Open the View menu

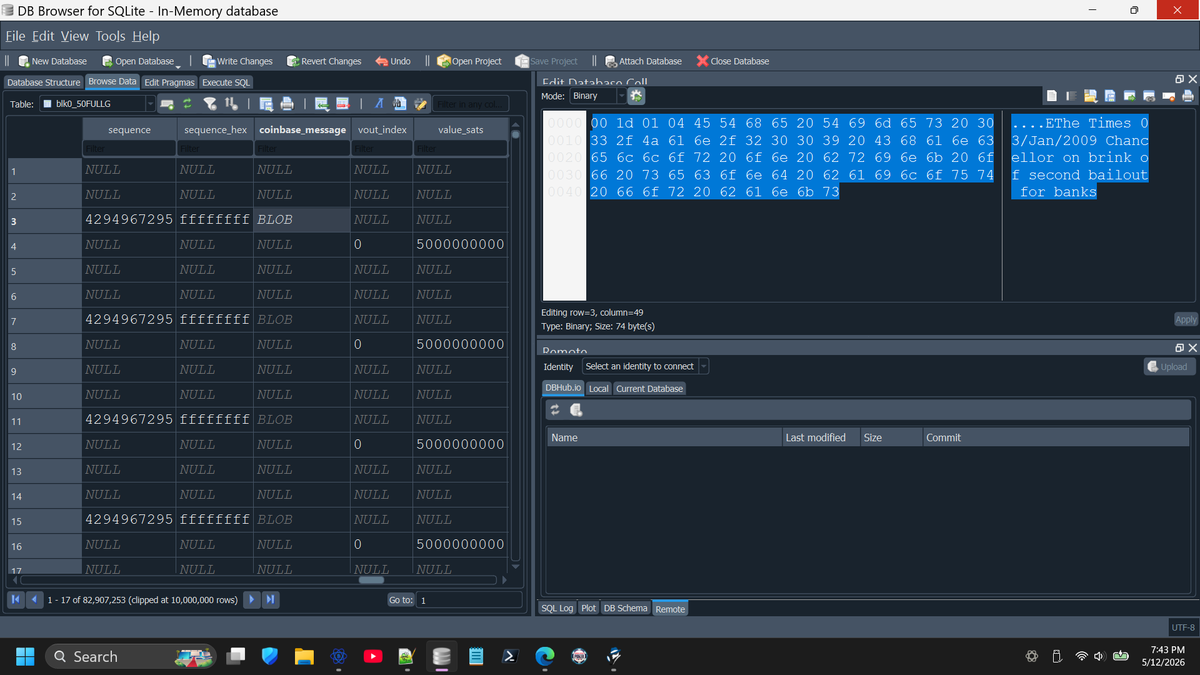pos(75,36)
